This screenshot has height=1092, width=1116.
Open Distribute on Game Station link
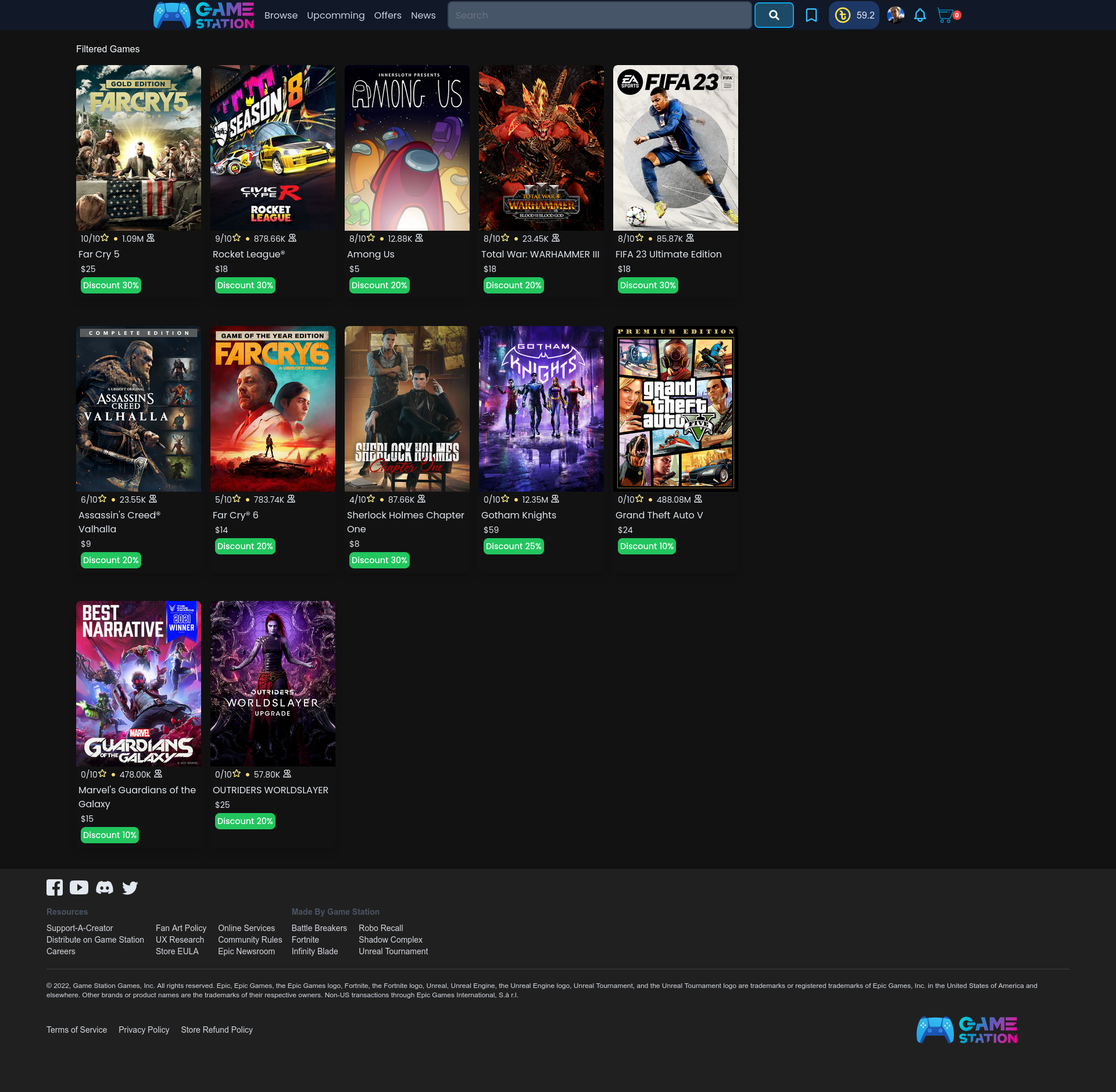coord(95,940)
